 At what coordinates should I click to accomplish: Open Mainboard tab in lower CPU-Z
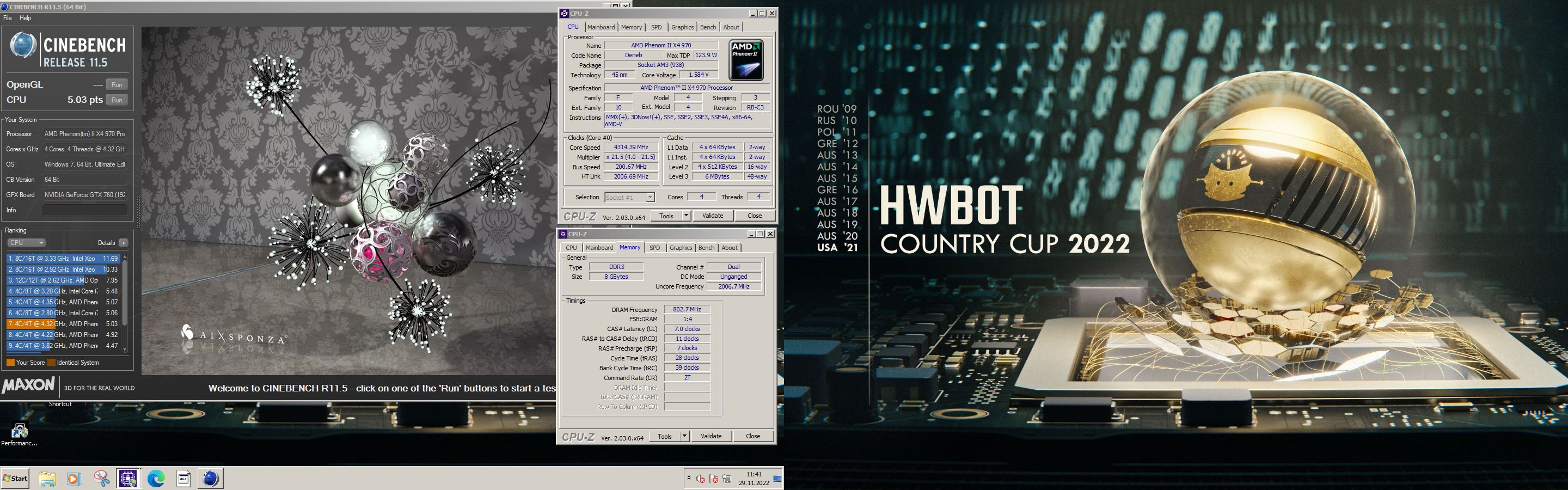point(599,248)
